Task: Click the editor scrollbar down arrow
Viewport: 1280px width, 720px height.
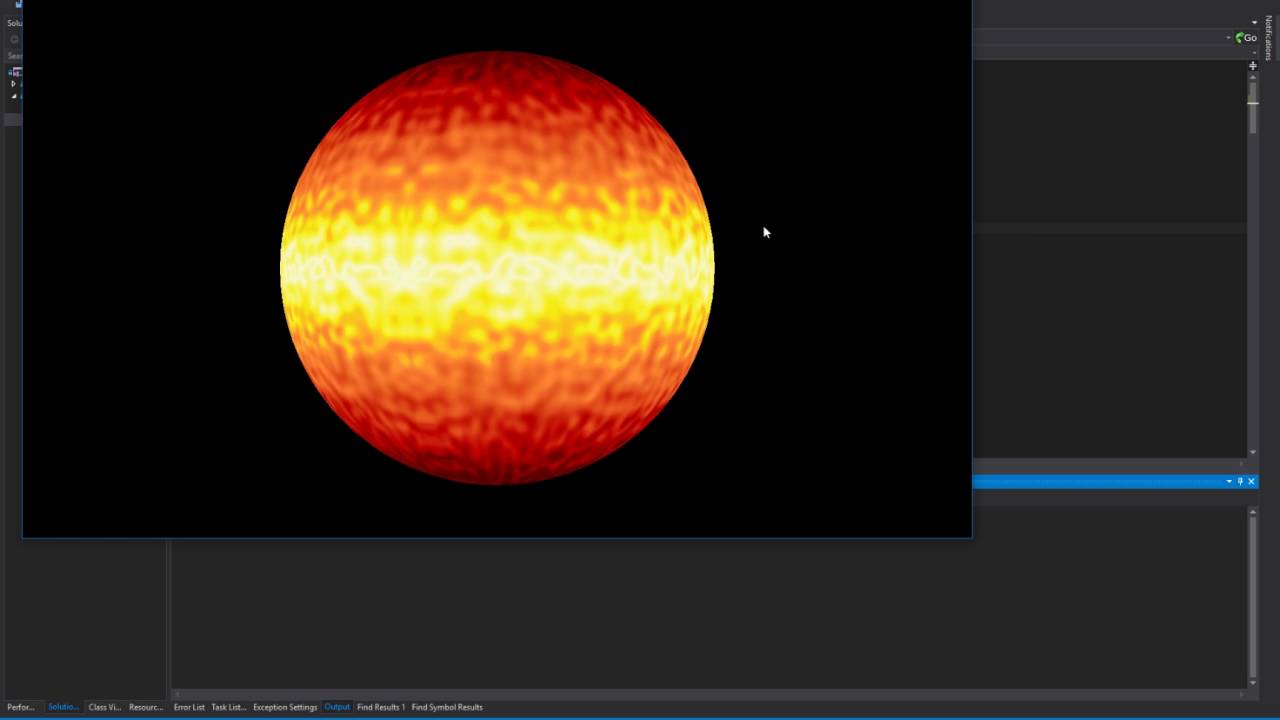Action: (x=1252, y=452)
